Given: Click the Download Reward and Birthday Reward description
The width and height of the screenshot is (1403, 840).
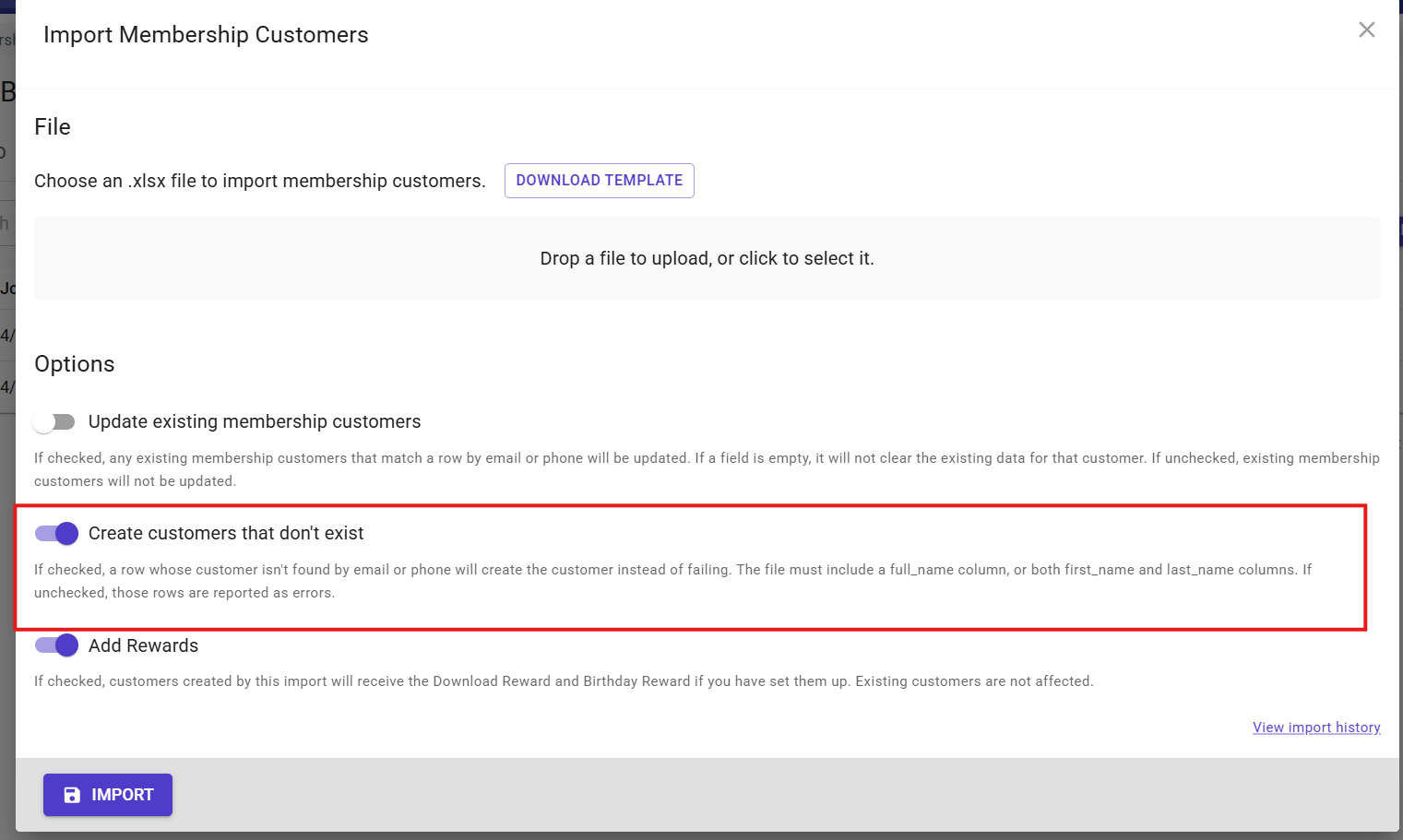Looking at the screenshot, I should click(x=564, y=681).
